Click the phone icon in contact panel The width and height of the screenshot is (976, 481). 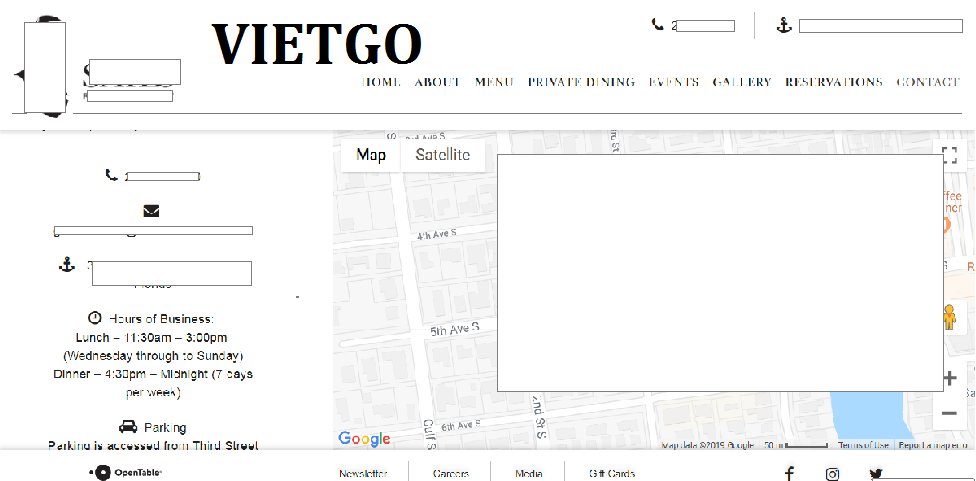coord(111,175)
